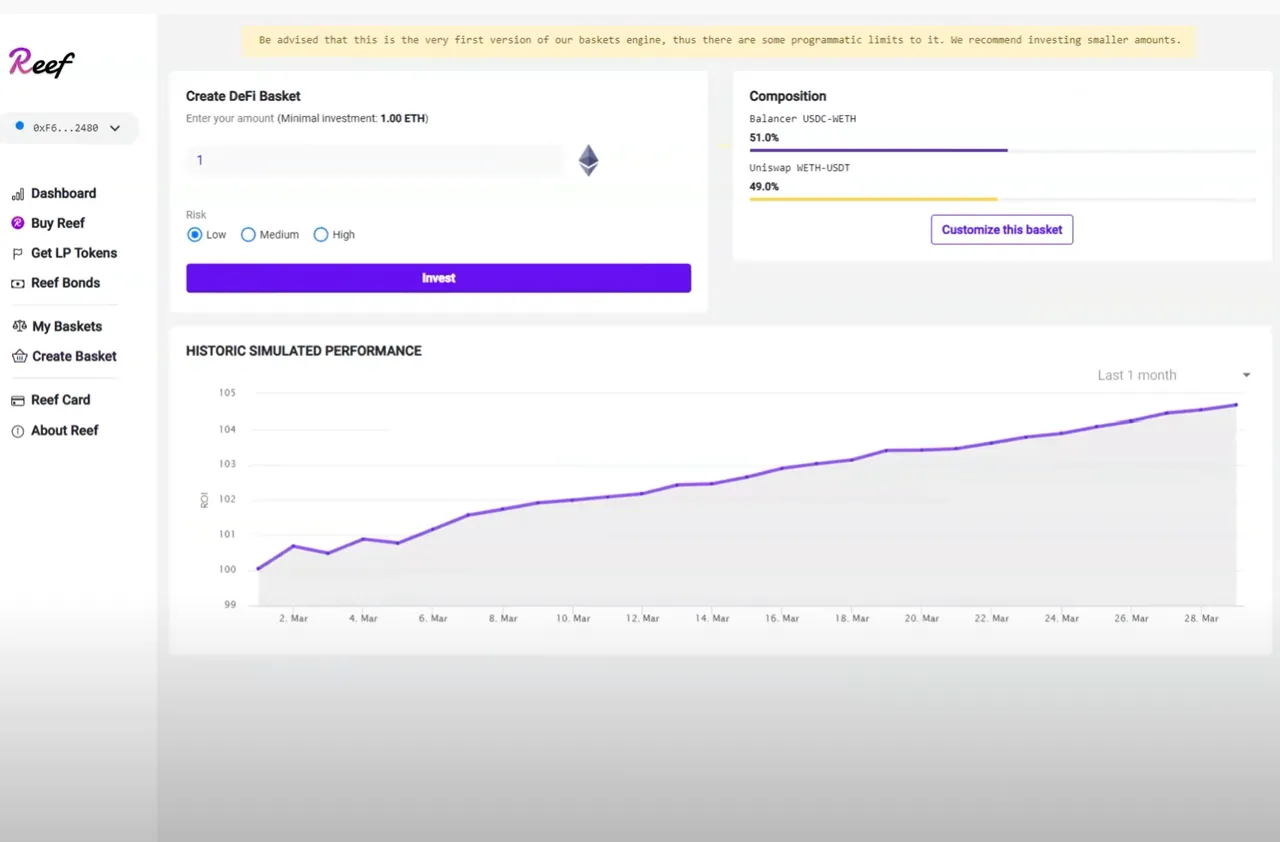1280x842 pixels.
Task: Open the Last 1 month period dropdown
Action: [x=1173, y=375]
